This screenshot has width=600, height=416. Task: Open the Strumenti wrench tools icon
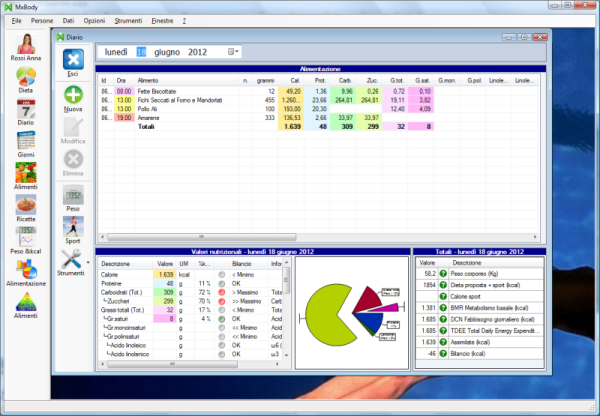71,259
